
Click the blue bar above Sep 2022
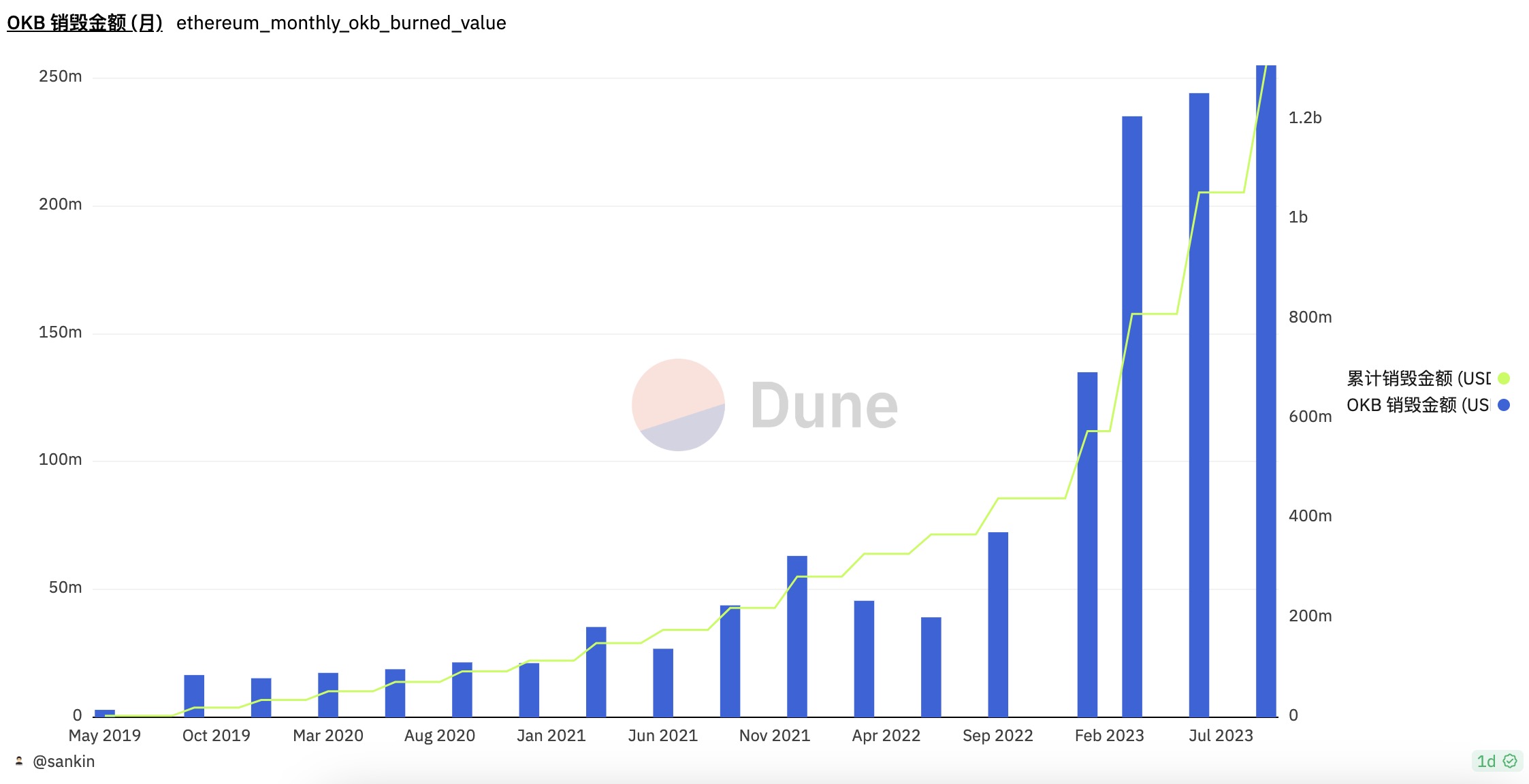coord(998,624)
